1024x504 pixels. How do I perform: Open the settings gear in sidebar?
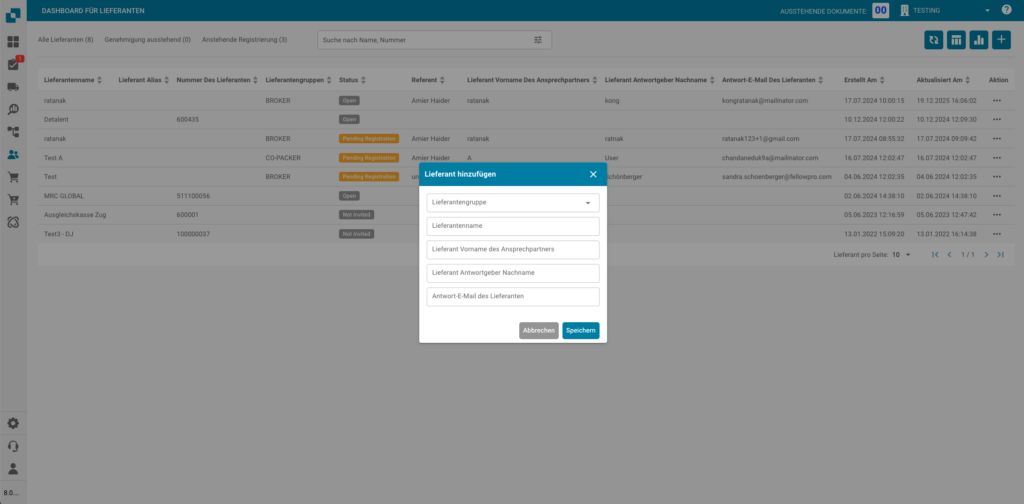[13, 423]
